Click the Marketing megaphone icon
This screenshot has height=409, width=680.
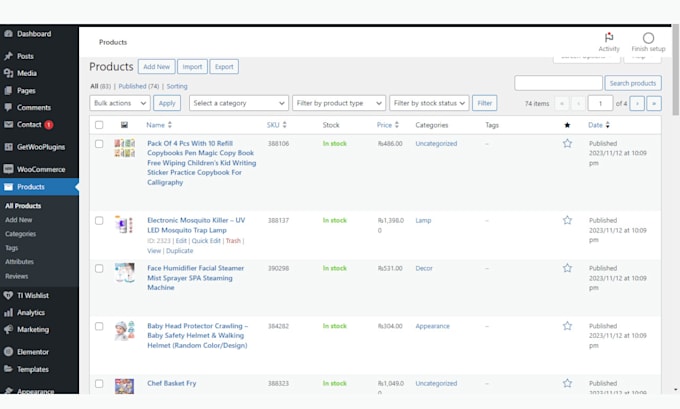[x=8, y=329]
